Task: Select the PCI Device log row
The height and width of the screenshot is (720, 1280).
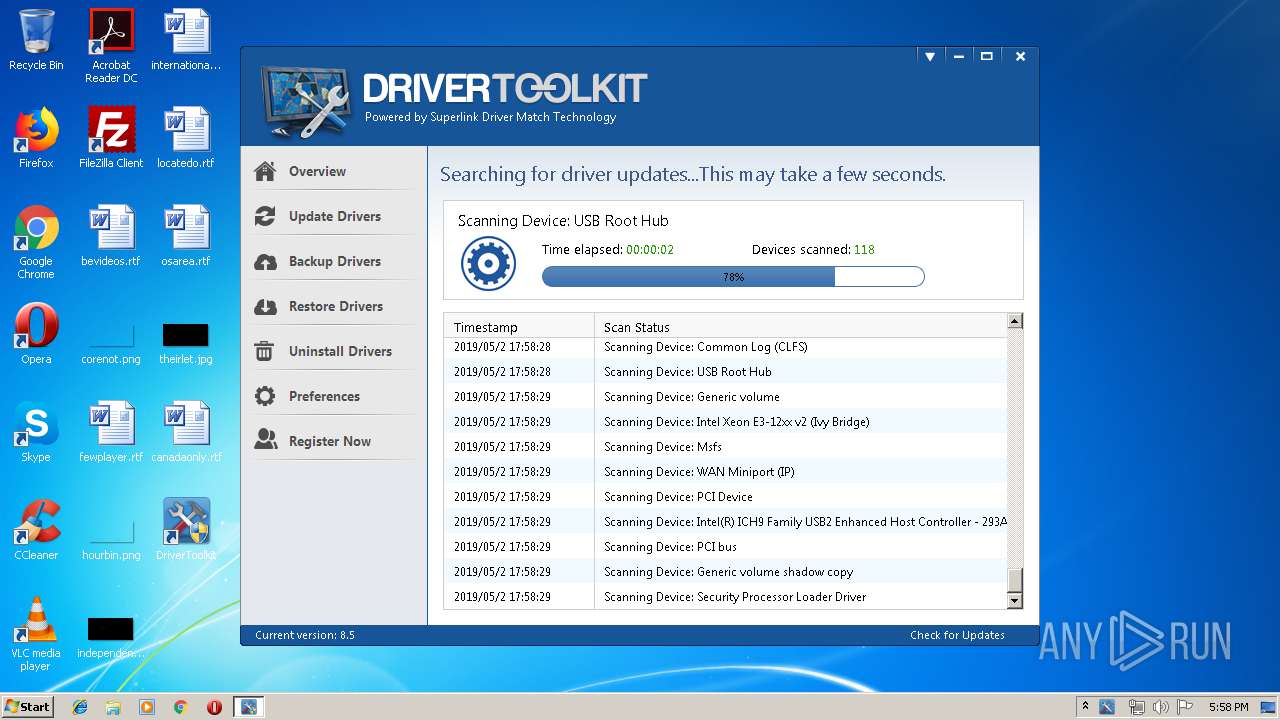Action: (x=726, y=497)
